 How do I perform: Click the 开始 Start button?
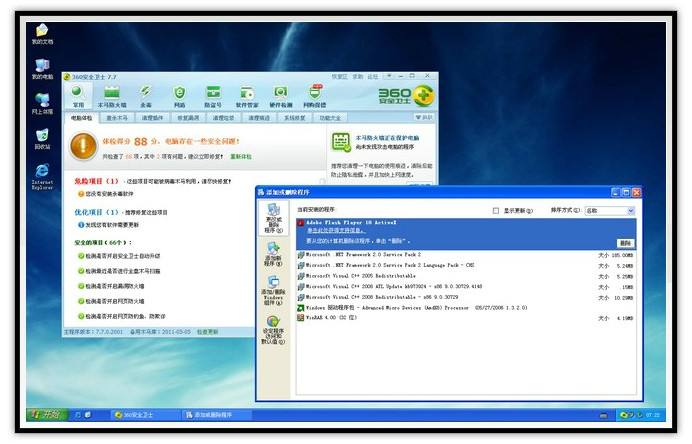pyautogui.click(x=46, y=414)
